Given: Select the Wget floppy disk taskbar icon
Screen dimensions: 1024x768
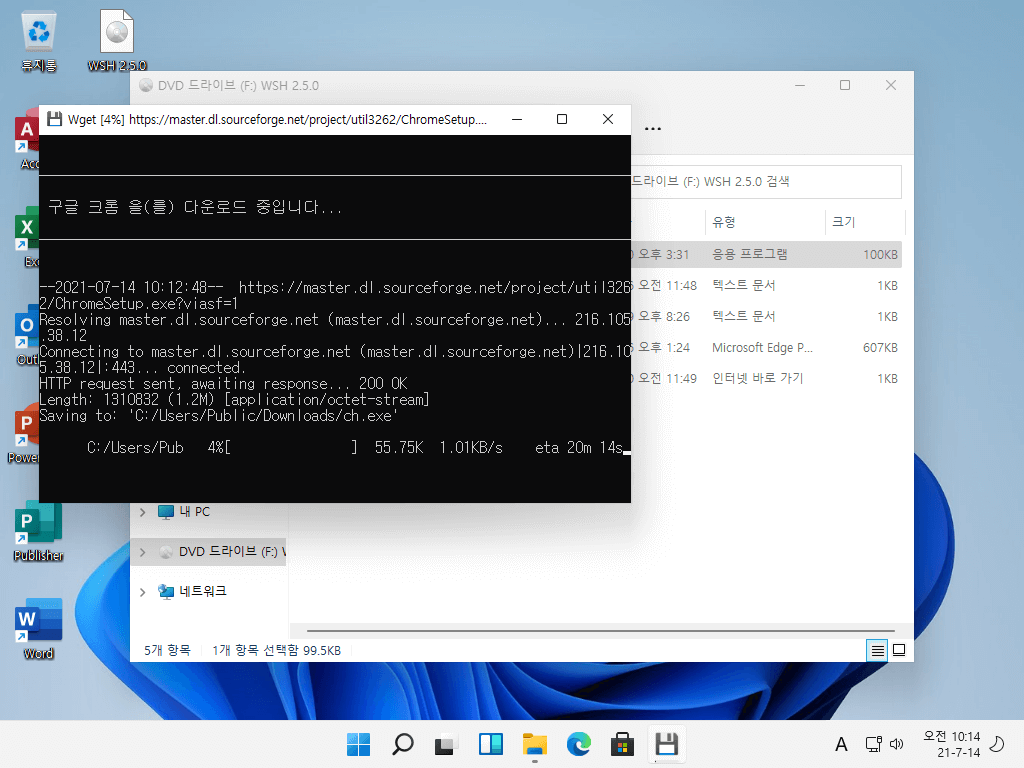Looking at the screenshot, I should (x=666, y=744).
